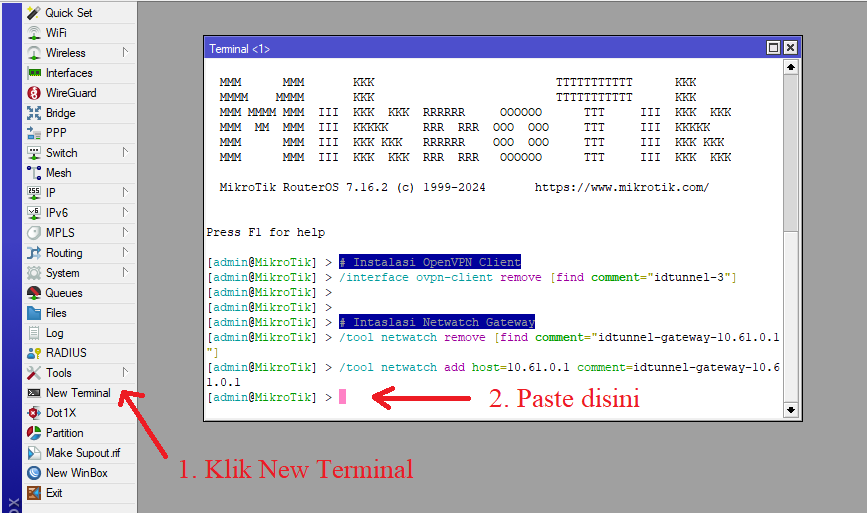Click the Switch icon in sidebar
867x513 pixels.
pos(34,153)
